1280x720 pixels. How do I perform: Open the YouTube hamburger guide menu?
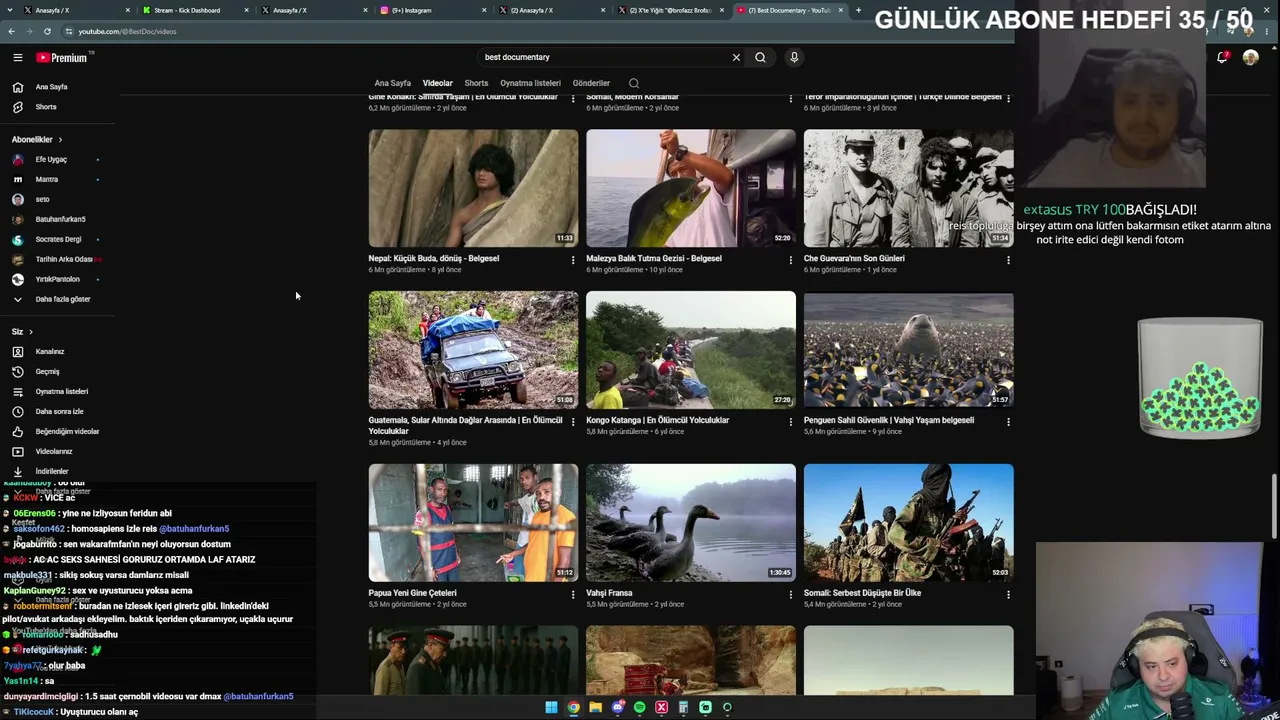click(x=17, y=58)
